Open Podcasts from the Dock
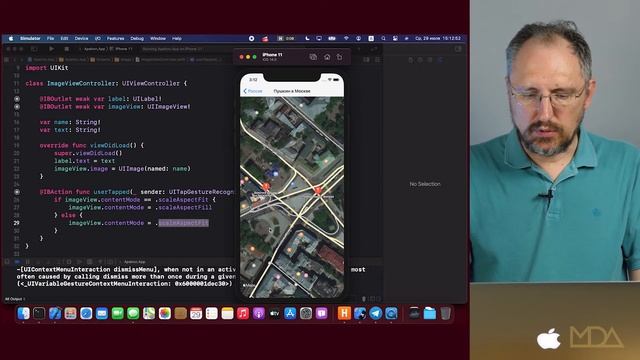The width and height of the screenshot is (640, 360). (x=259, y=313)
